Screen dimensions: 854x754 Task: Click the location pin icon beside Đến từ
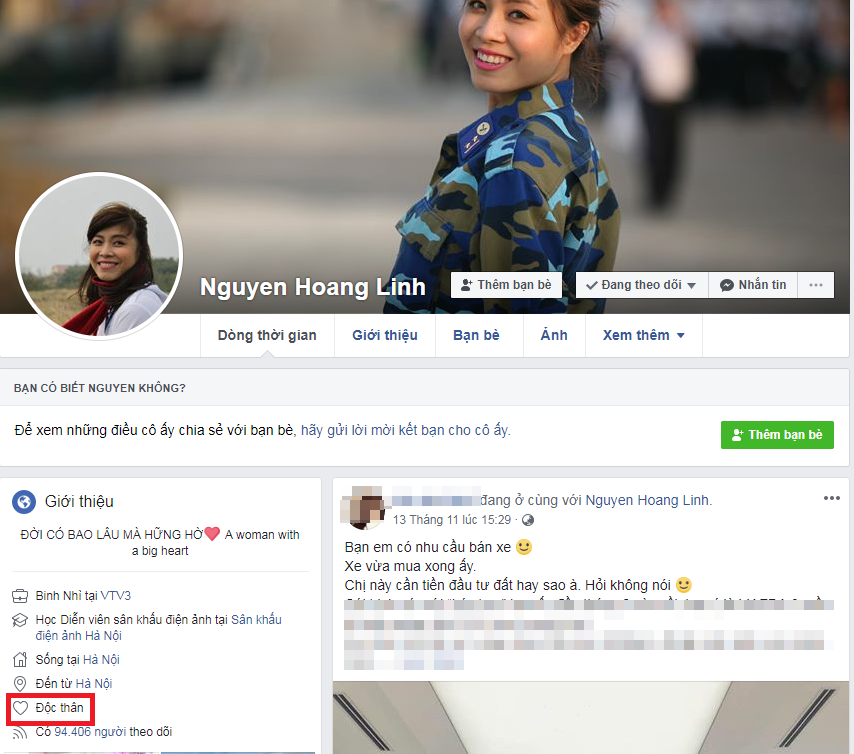tap(19, 684)
